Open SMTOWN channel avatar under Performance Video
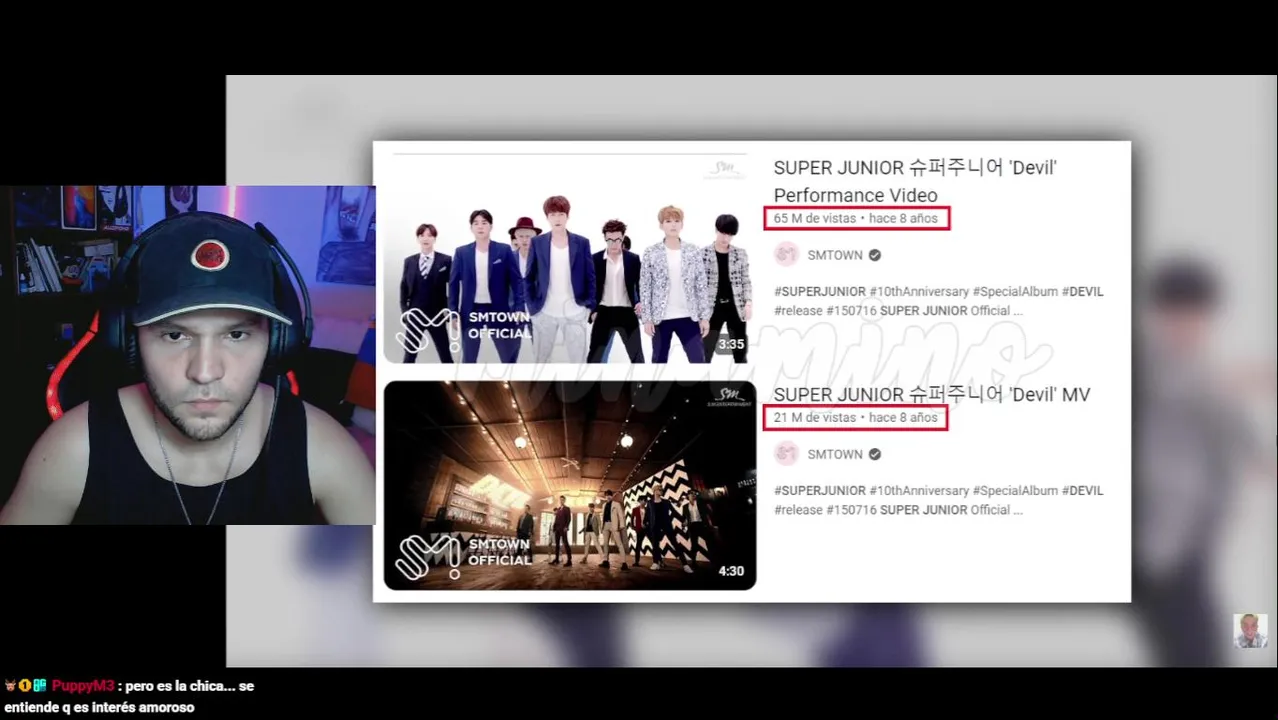This screenshot has height=720, width=1278. [x=787, y=255]
